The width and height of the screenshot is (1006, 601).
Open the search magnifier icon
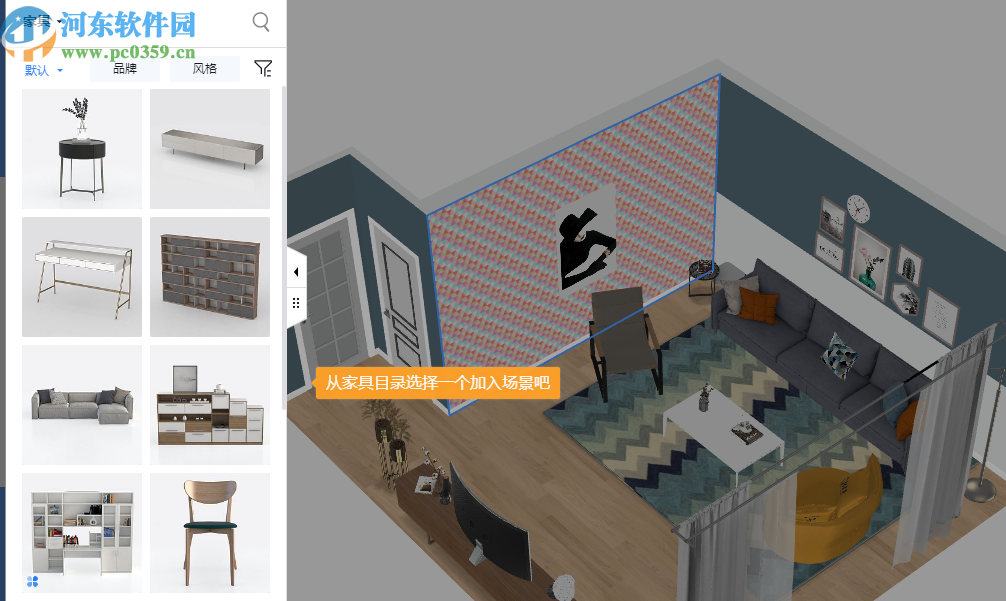(x=260, y=22)
